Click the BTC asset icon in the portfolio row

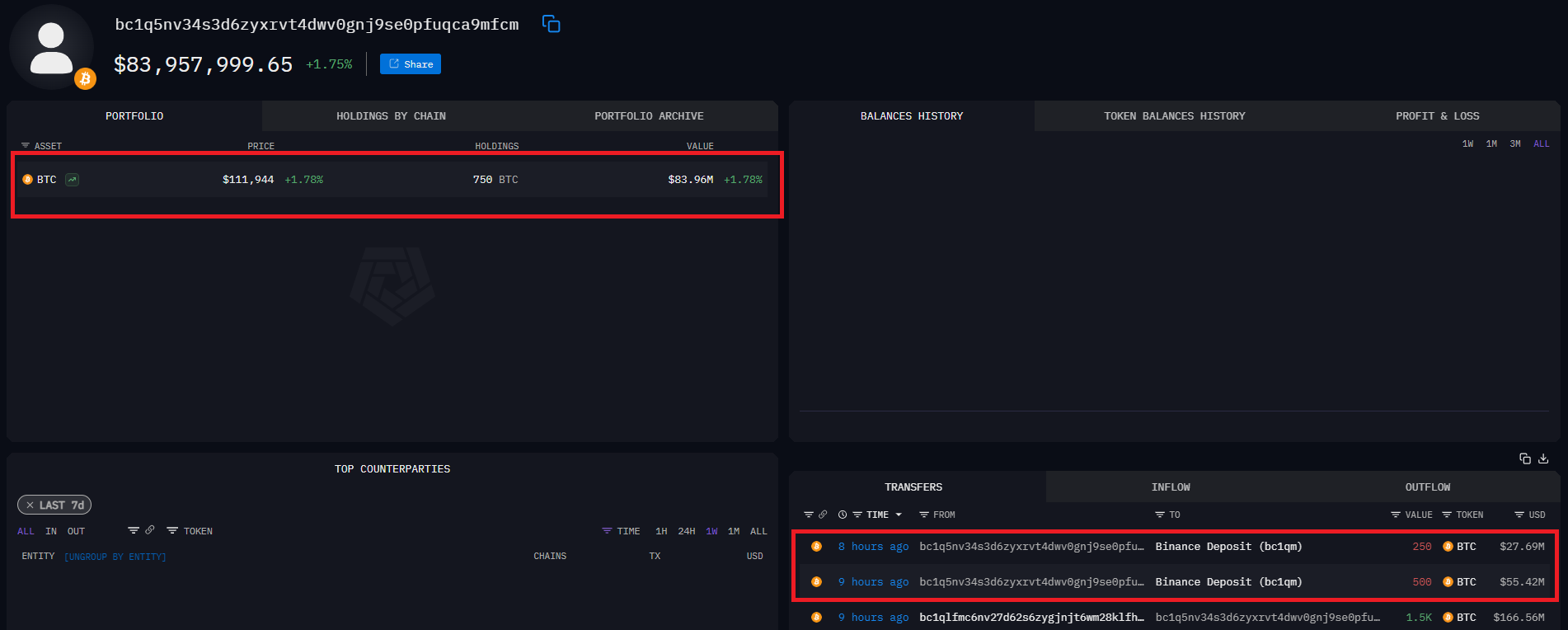[x=27, y=180]
